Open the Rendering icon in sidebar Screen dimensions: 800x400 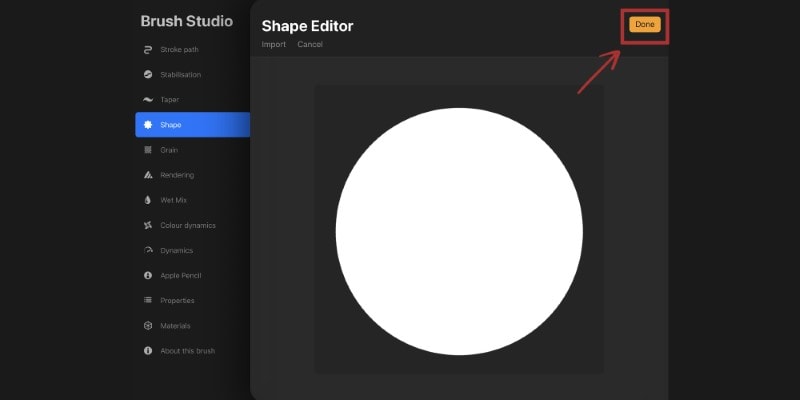148,175
